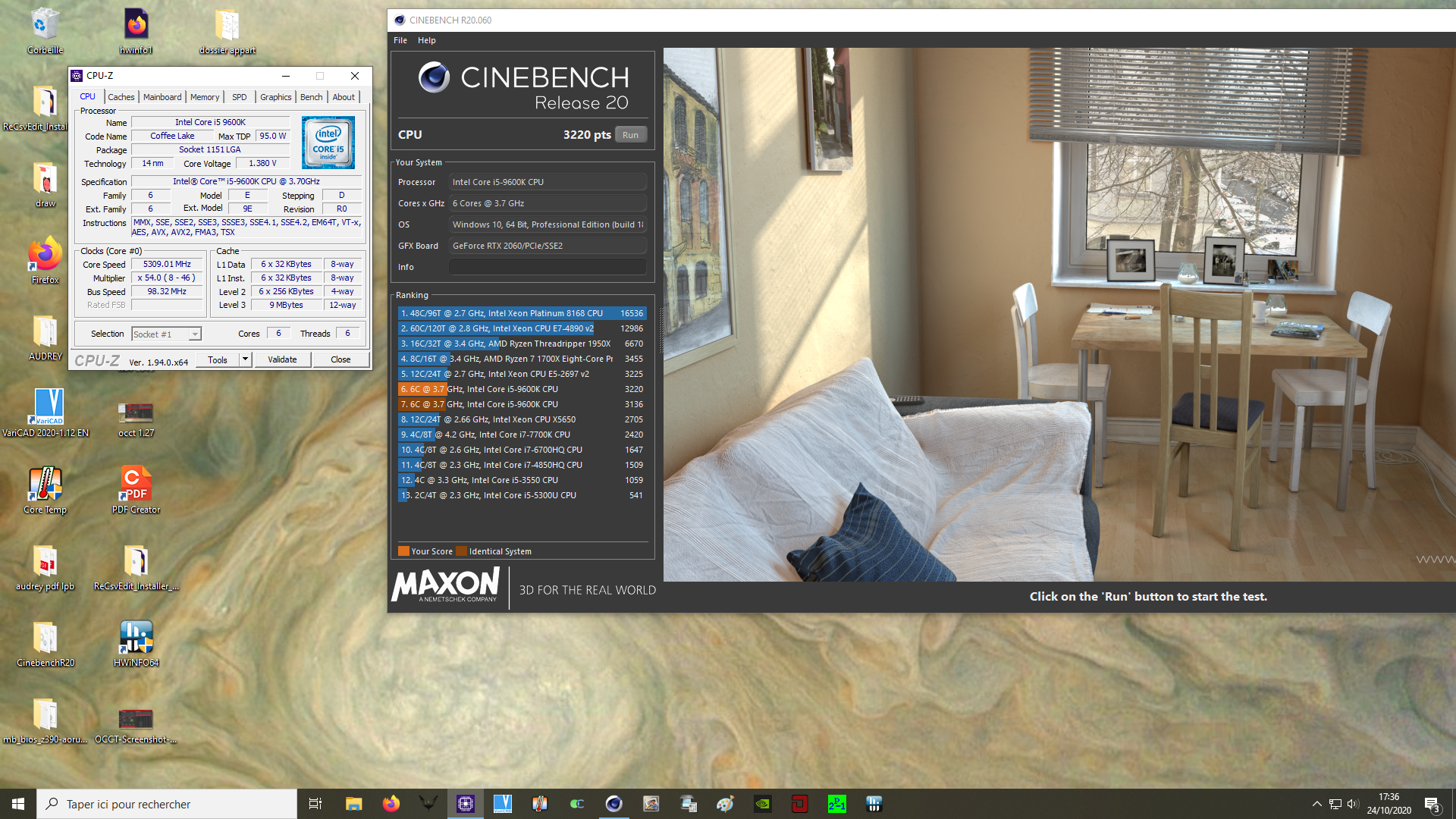Image resolution: width=1456 pixels, height=819 pixels.
Task: Open the OCCT-Screenshot desktop file
Action: (136, 724)
